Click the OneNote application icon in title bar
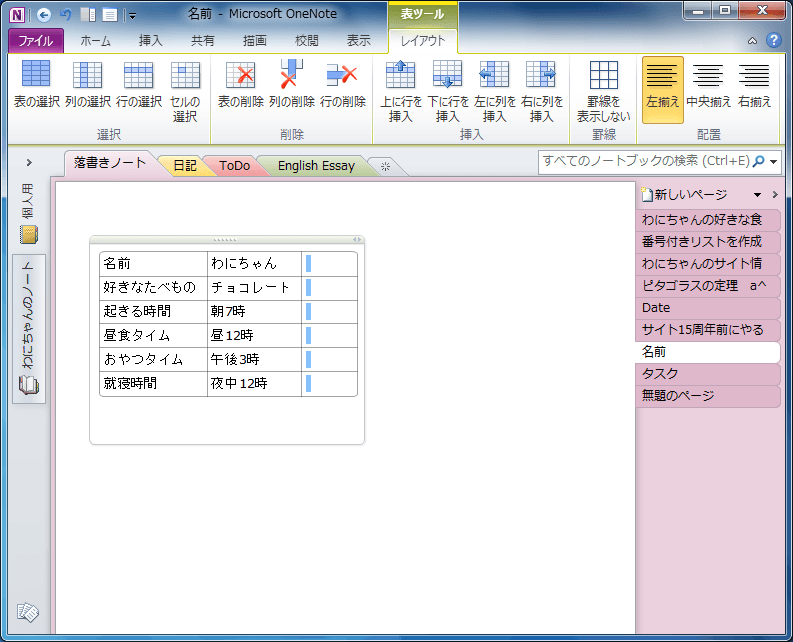The height and width of the screenshot is (642, 793). [x=17, y=15]
